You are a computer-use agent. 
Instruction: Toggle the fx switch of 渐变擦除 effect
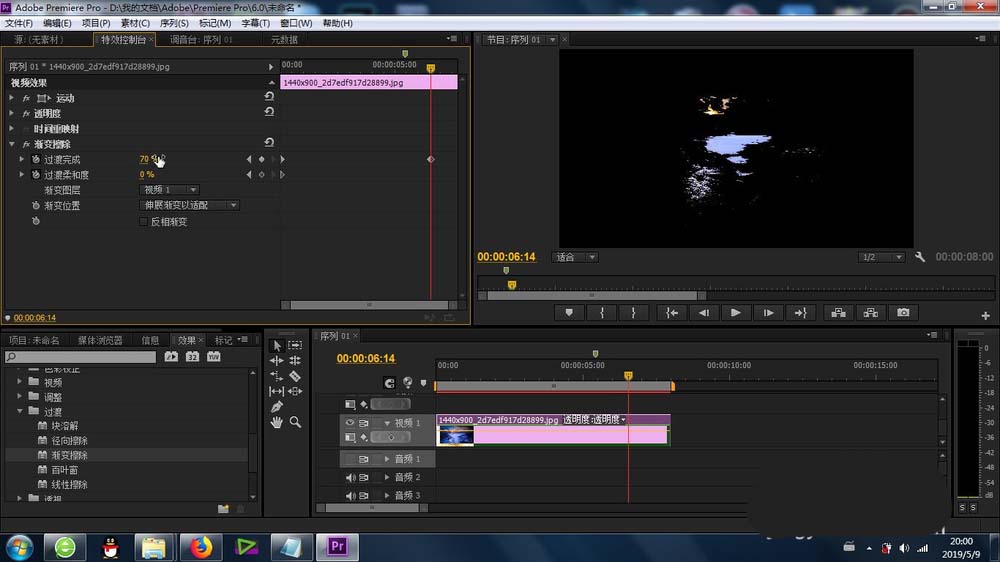26,144
